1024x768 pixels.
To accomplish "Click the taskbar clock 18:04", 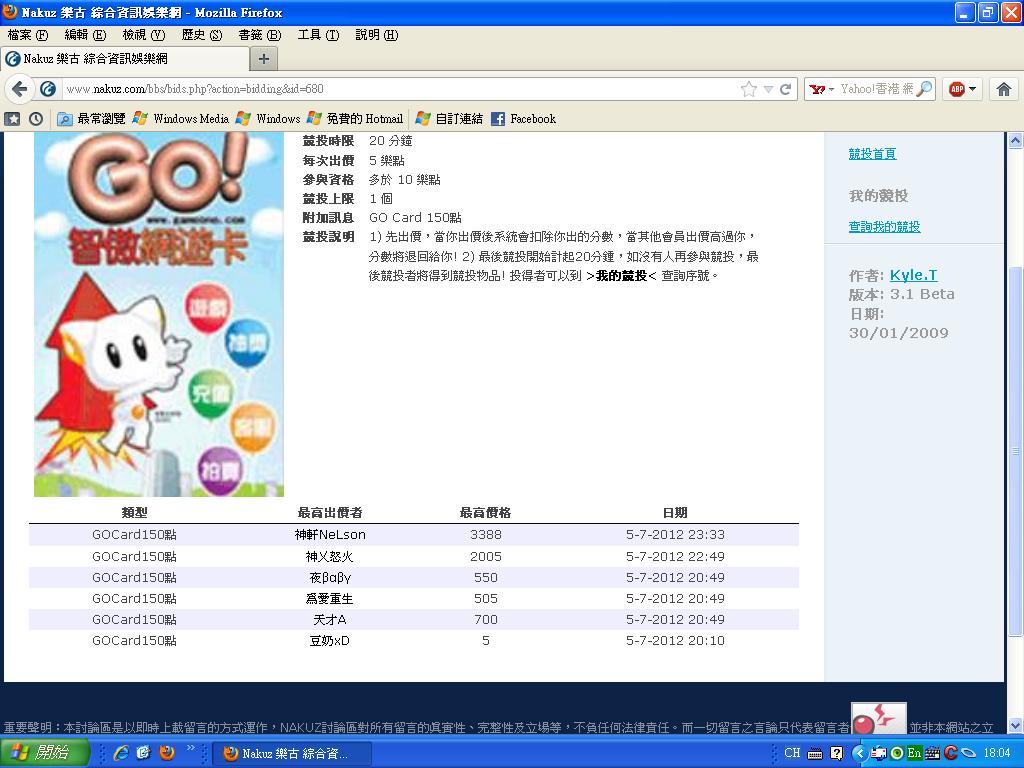I will coord(997,753).
